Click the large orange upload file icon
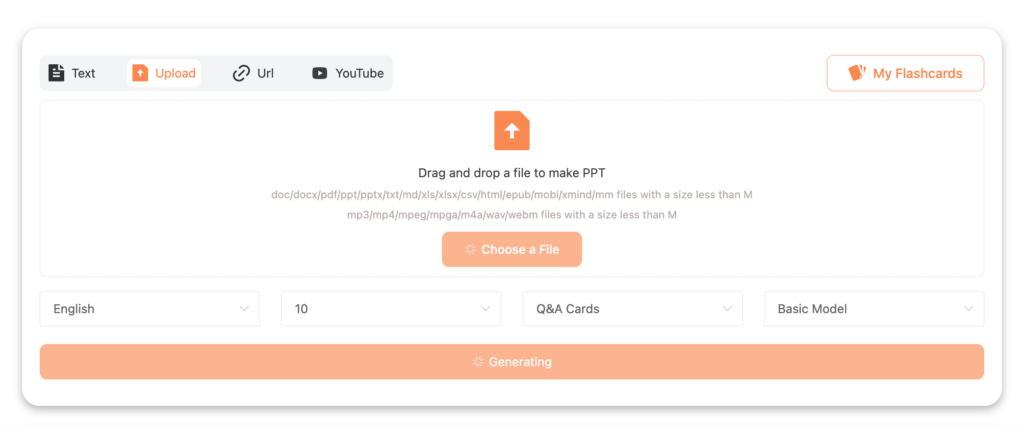 click(x=511, y=131)
